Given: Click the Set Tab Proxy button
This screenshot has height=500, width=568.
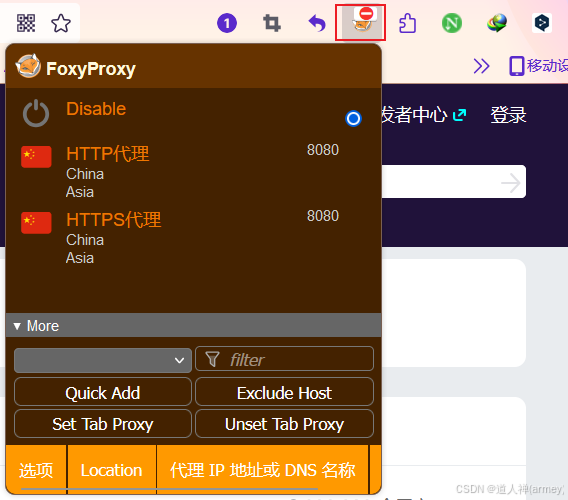Looking at the screenshot, I should pyautogui.click(x=103, y=424).
